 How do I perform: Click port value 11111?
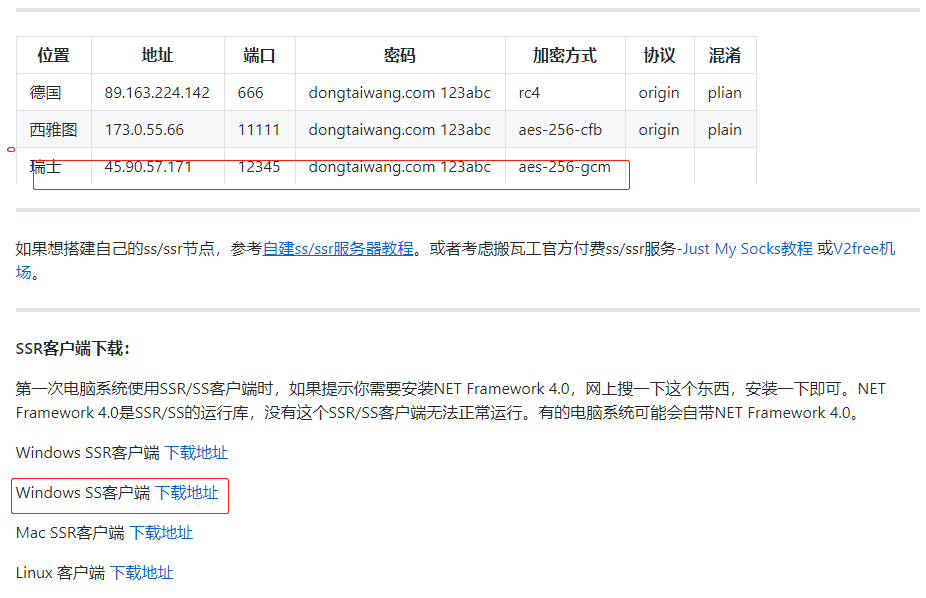point(259,130)
